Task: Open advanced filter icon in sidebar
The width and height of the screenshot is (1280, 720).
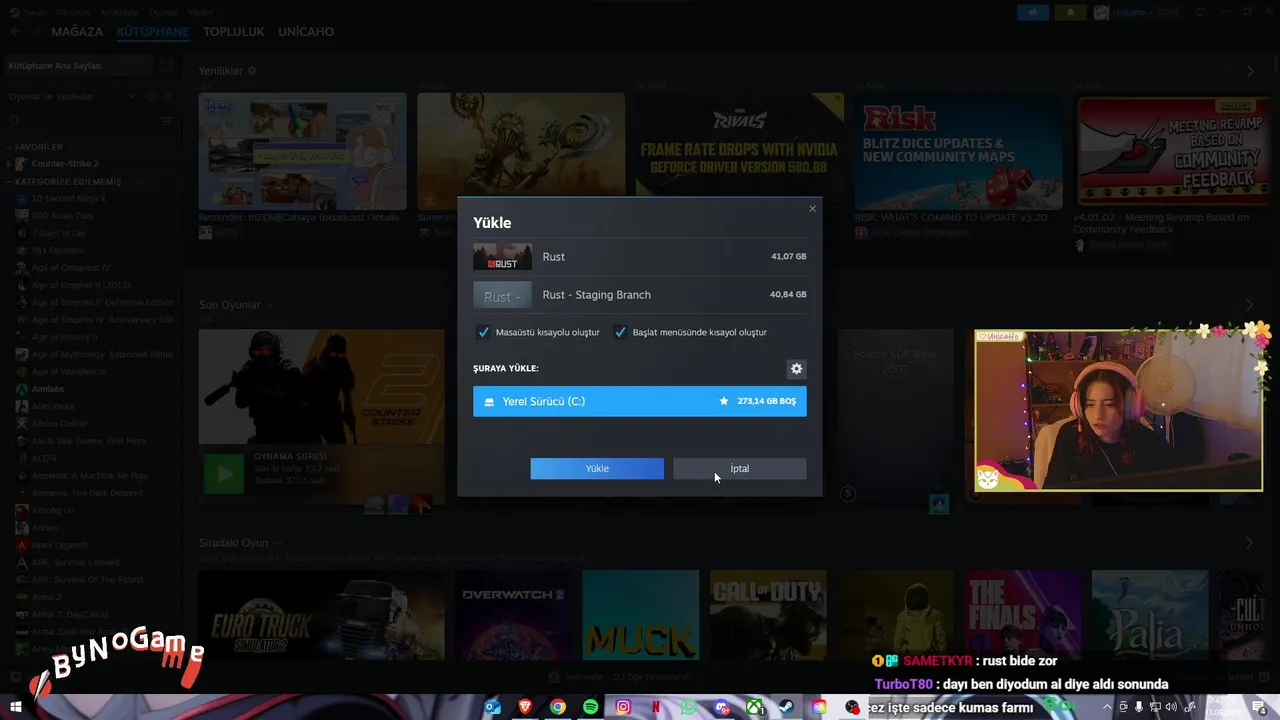Action: pyautogui.click(x=166, y=121)
